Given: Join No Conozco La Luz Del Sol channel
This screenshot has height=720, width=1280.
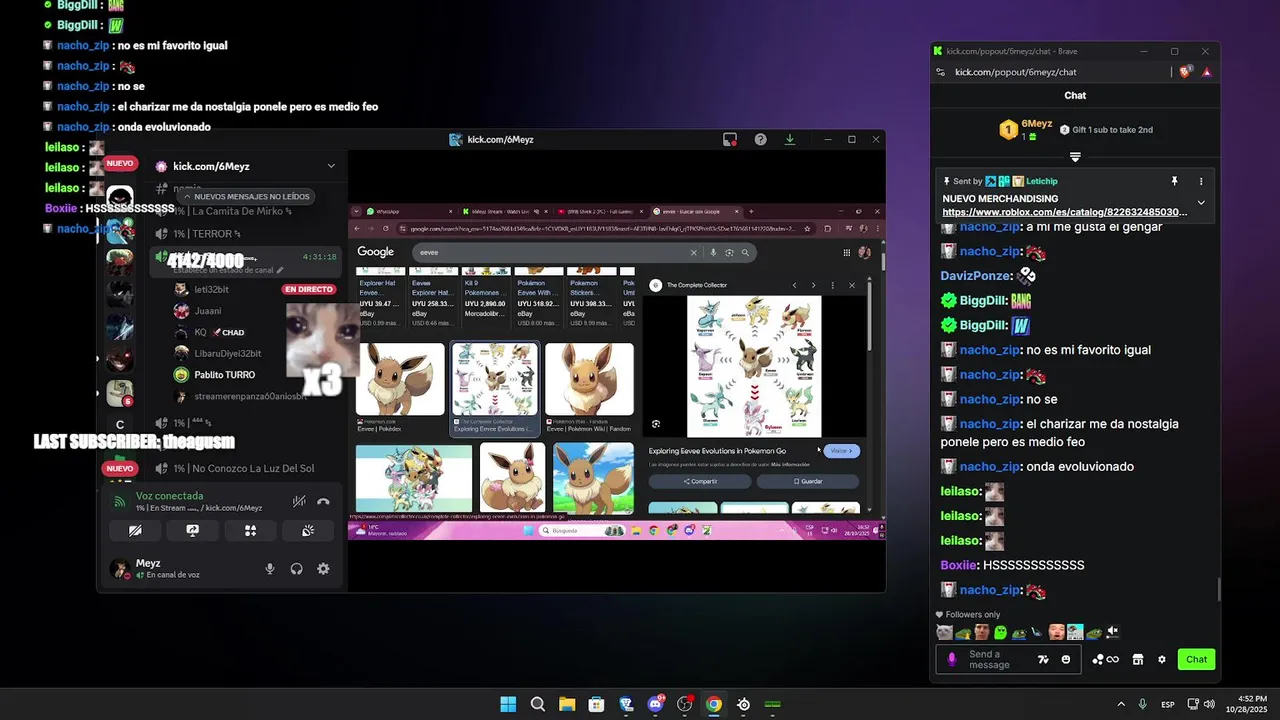Looking at the screenshot, I should click(x=243, y=468).
